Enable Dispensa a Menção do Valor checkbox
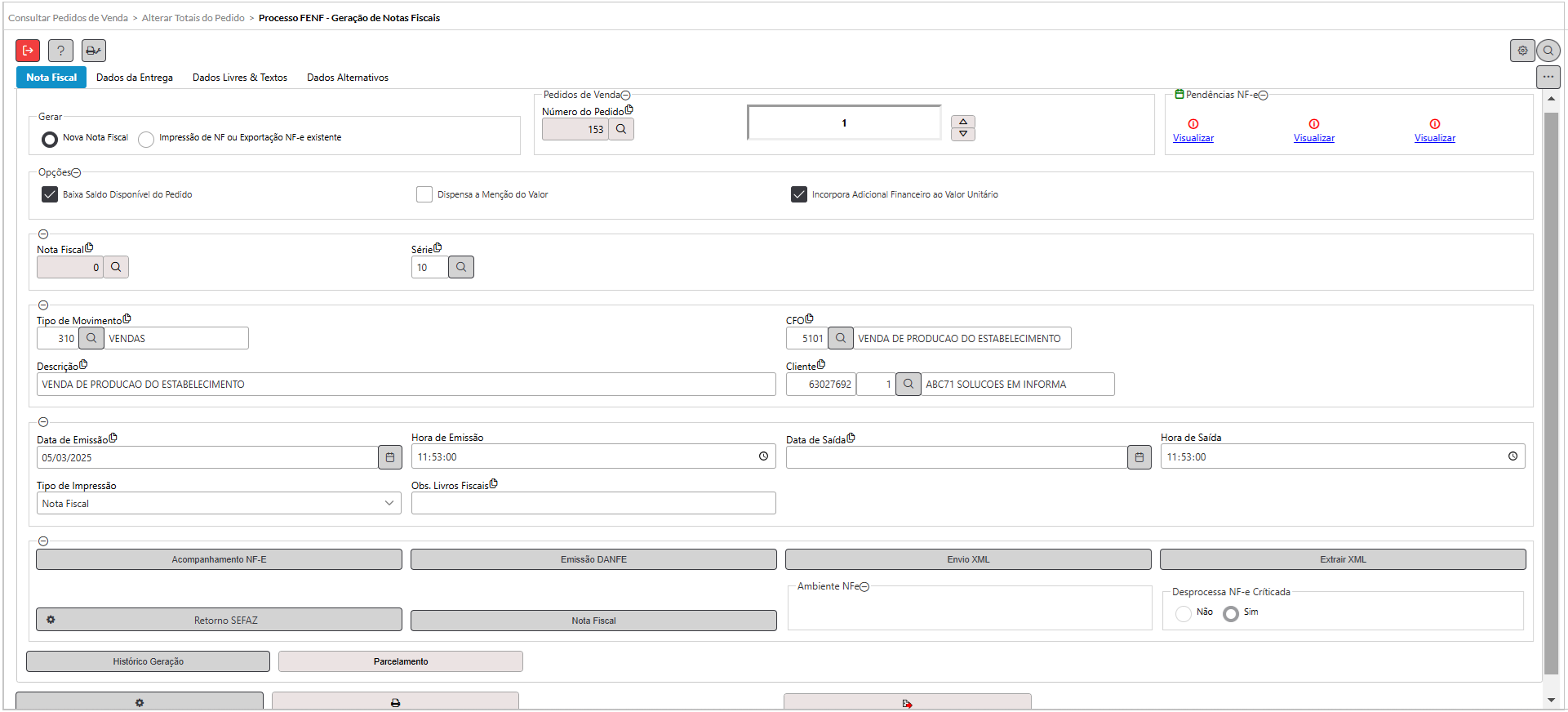Screen dimensions: 1568x712 click(424, 194)
